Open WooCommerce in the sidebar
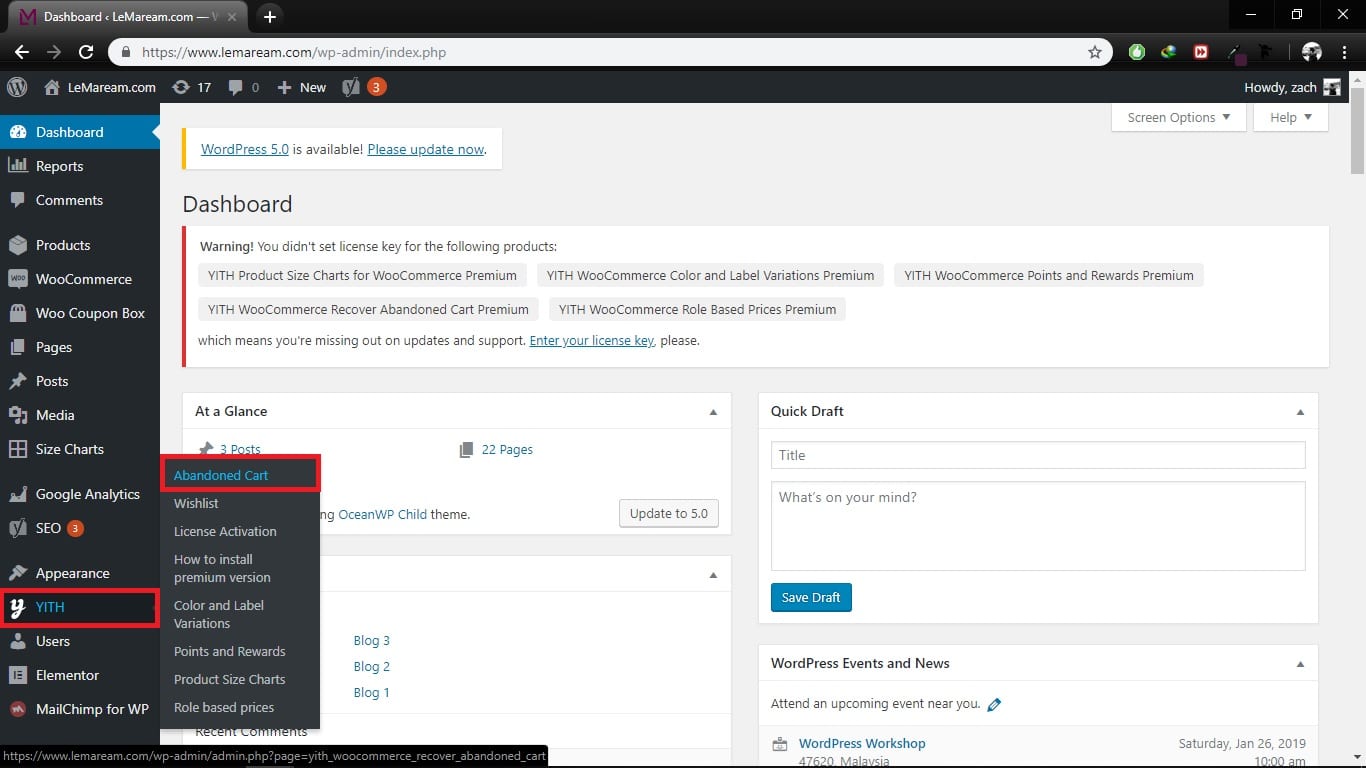This screenshot has height=768, width=1366. pyautogui.click(x=80, y=279)
